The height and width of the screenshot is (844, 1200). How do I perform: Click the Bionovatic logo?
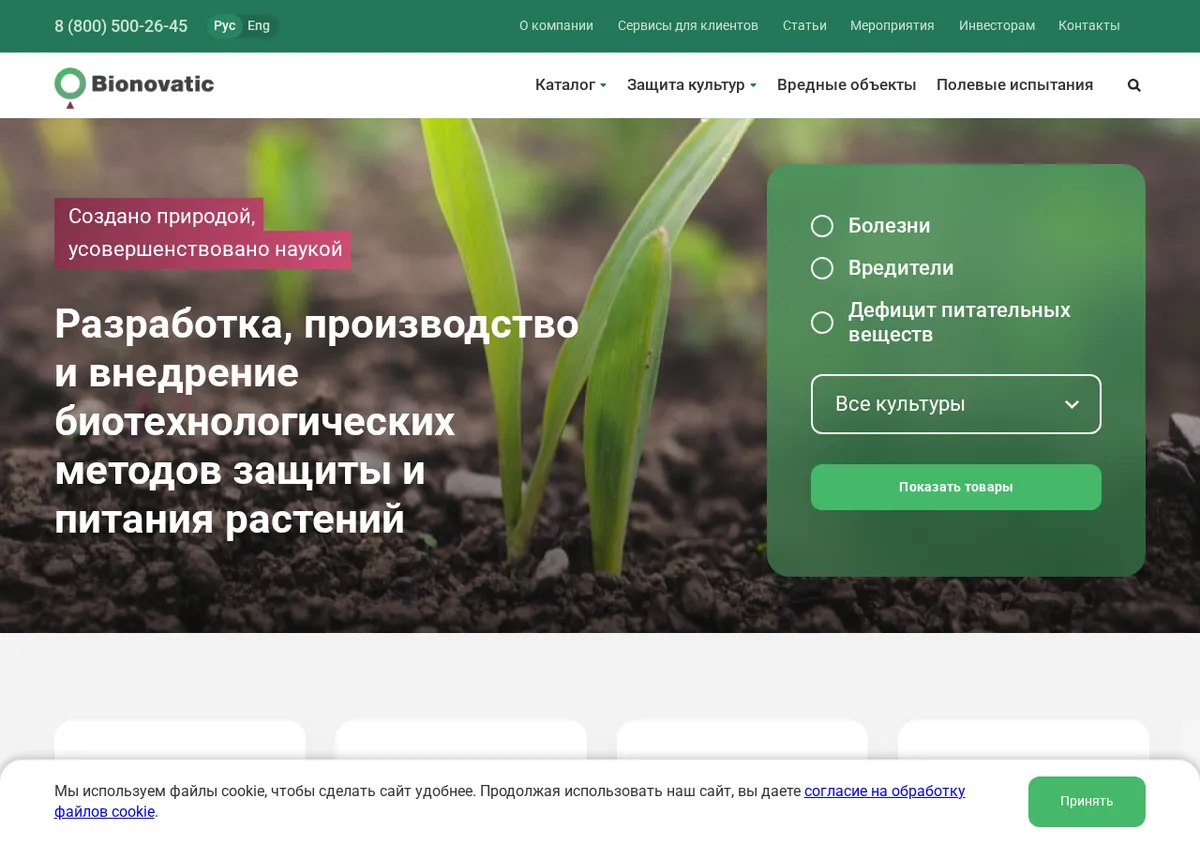point(134,86)
